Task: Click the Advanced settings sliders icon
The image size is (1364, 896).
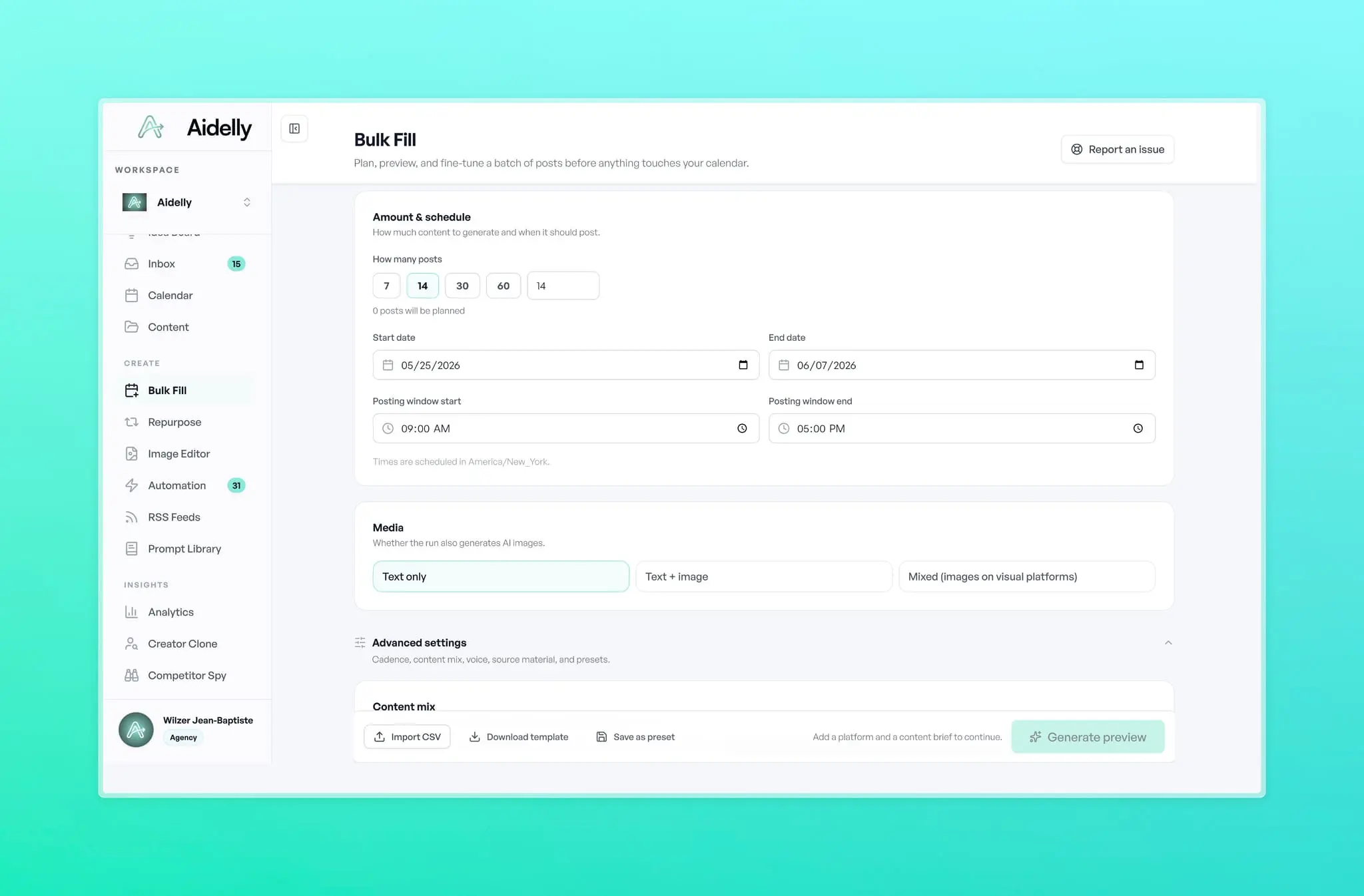Action: 360,642
